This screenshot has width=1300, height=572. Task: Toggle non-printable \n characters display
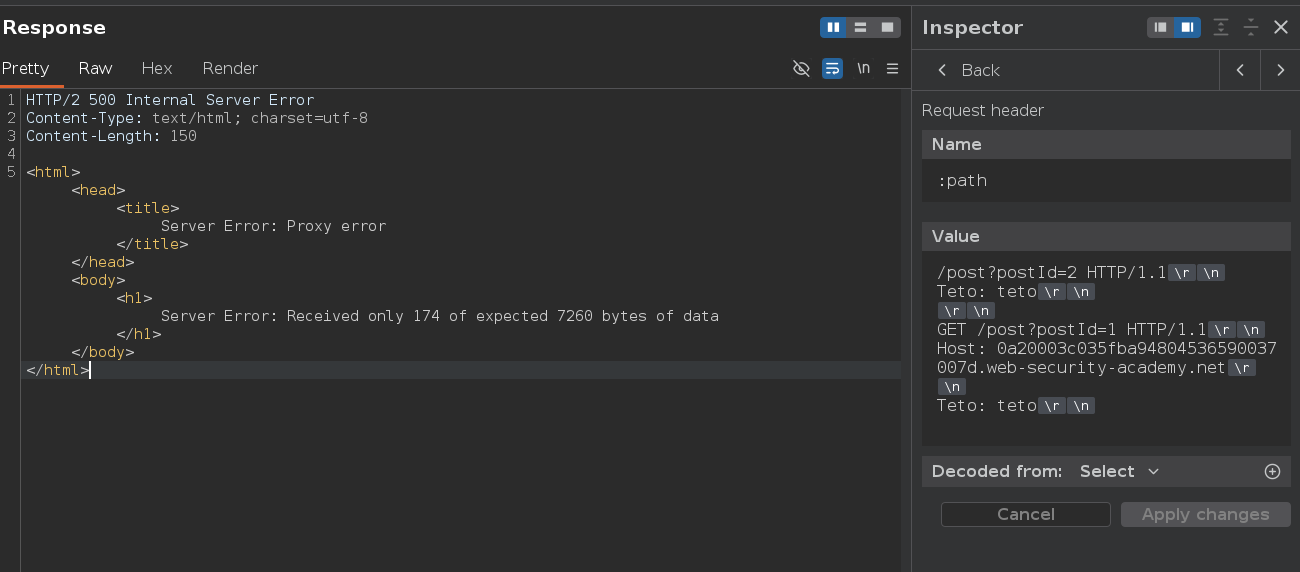tap(864, 68)
